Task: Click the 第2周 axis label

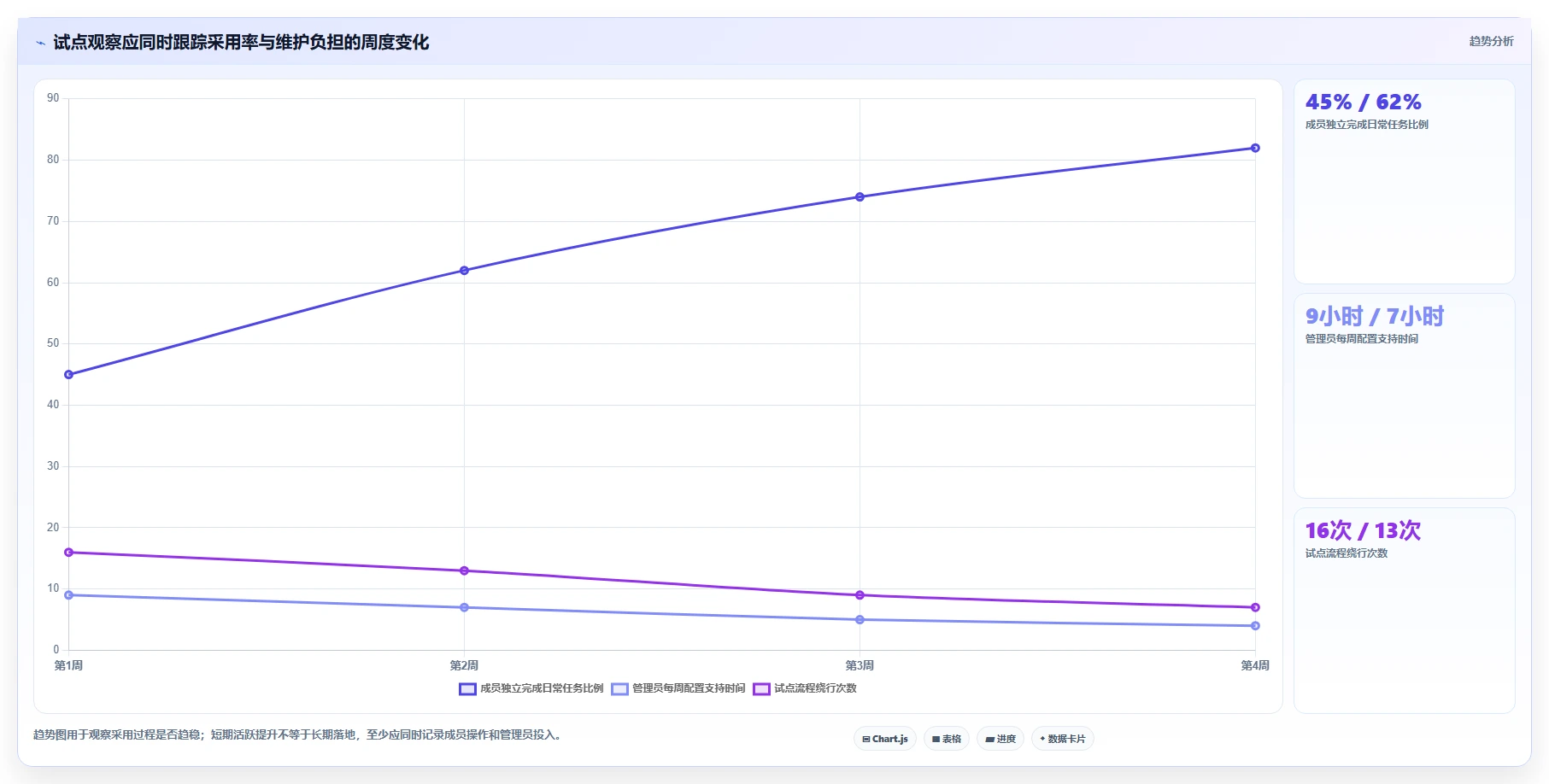Action: [465, 665]
